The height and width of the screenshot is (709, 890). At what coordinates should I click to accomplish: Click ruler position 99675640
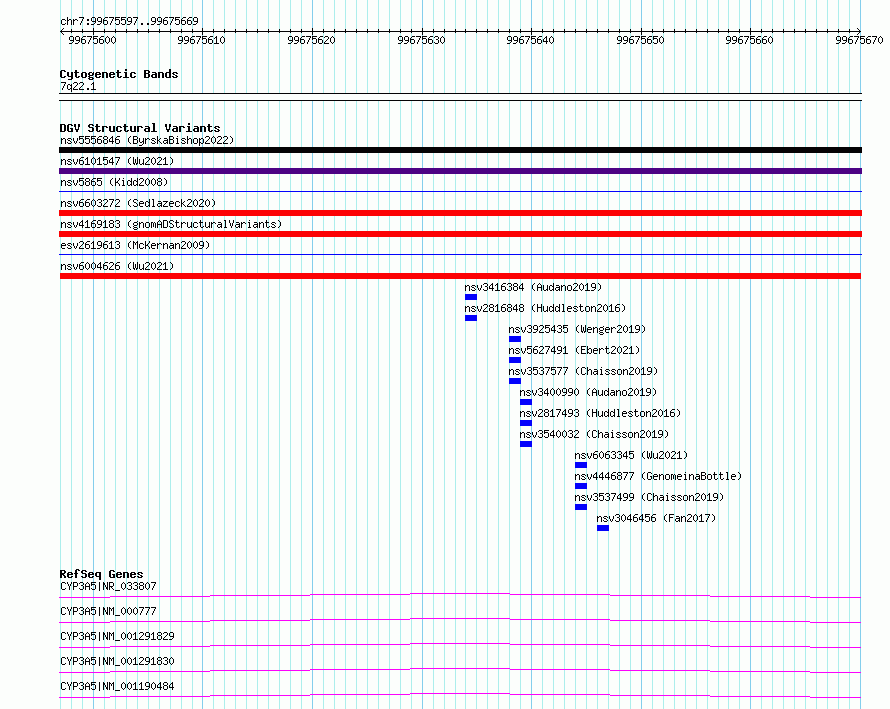[531, 40]
